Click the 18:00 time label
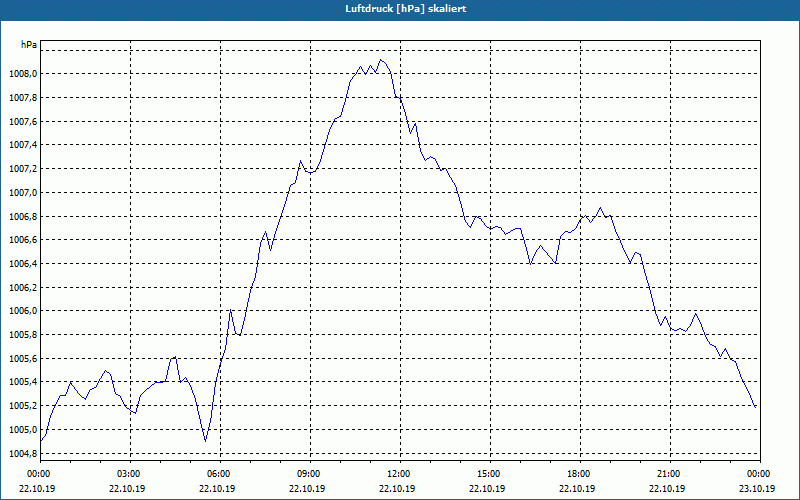 (x=579, y=474)
